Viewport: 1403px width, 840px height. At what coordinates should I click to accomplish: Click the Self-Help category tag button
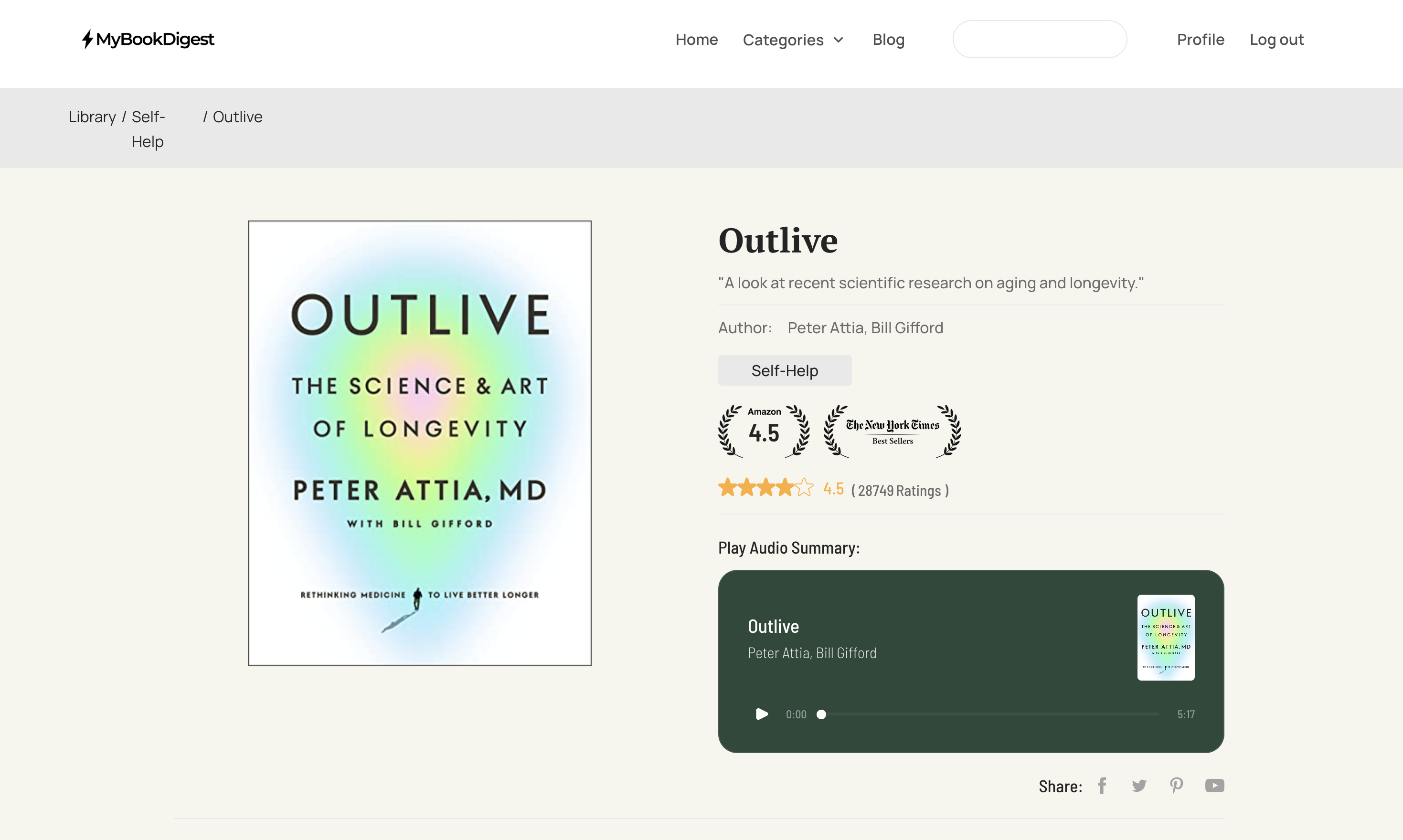[x=785, y=370]
